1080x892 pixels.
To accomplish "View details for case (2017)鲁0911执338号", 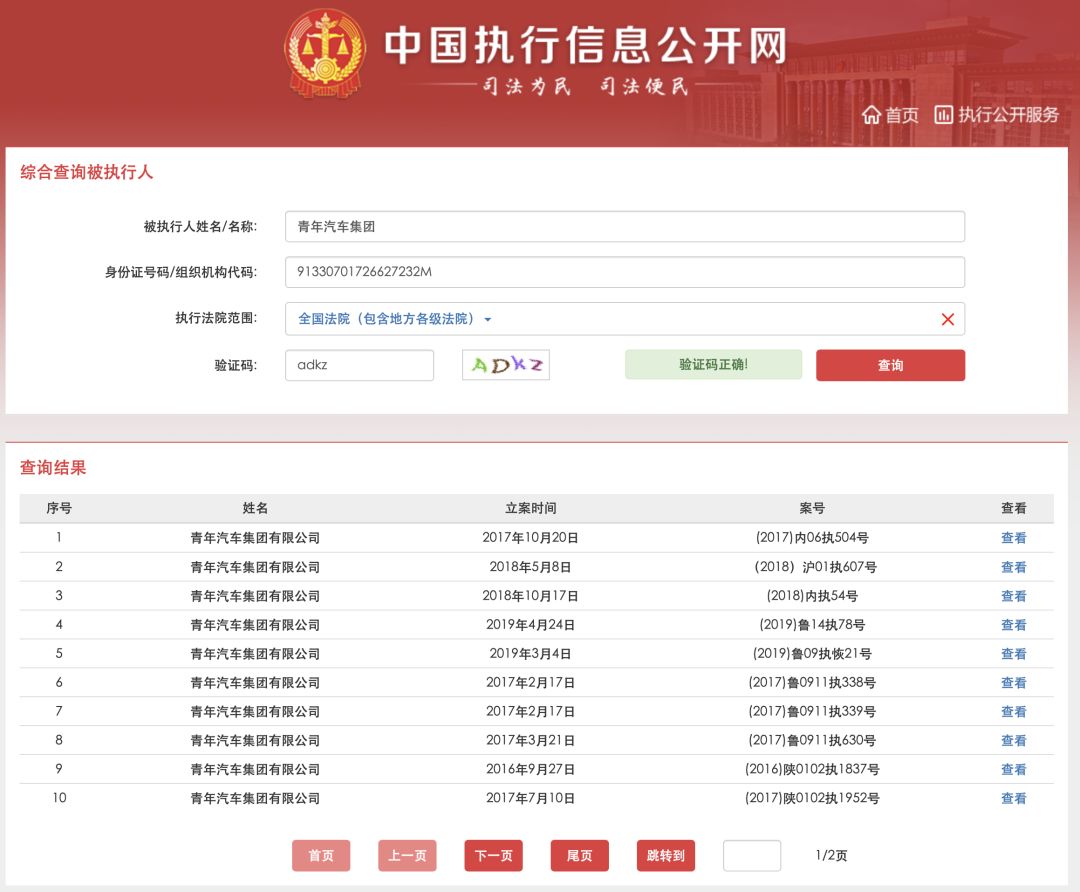I will (1013, 683).
